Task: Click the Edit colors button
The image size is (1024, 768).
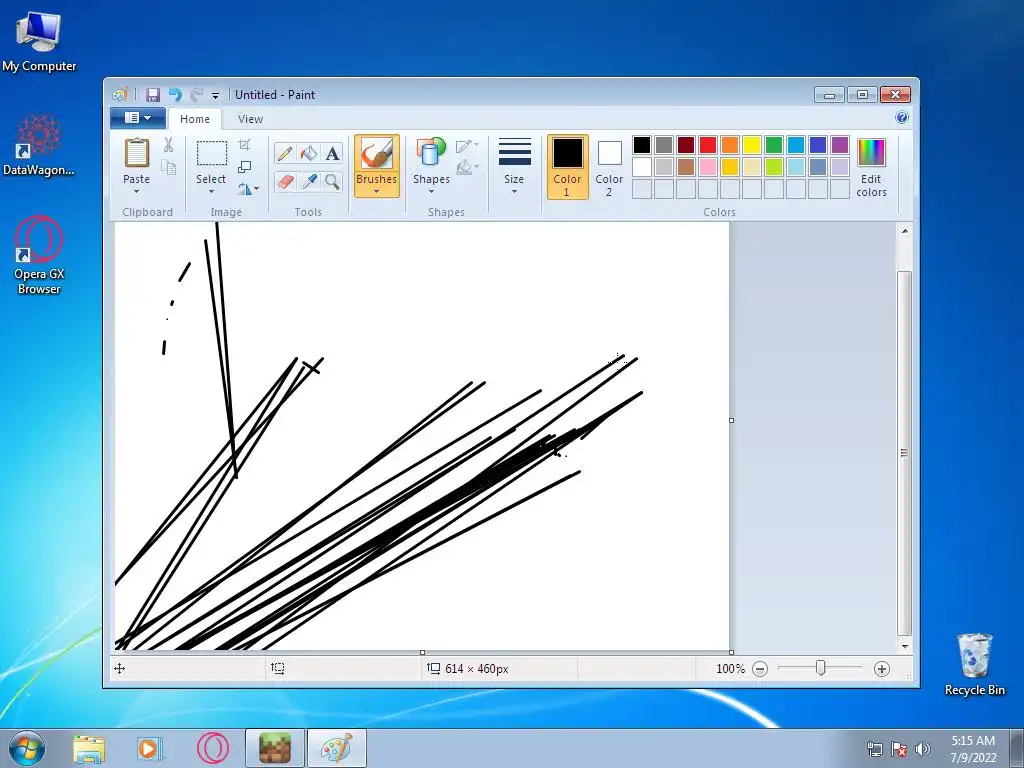Action: tap(871, 167)
